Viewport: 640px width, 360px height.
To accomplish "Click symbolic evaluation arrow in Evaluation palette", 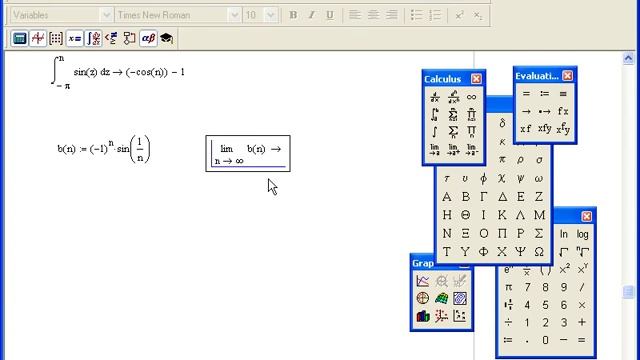I will 526,111.
